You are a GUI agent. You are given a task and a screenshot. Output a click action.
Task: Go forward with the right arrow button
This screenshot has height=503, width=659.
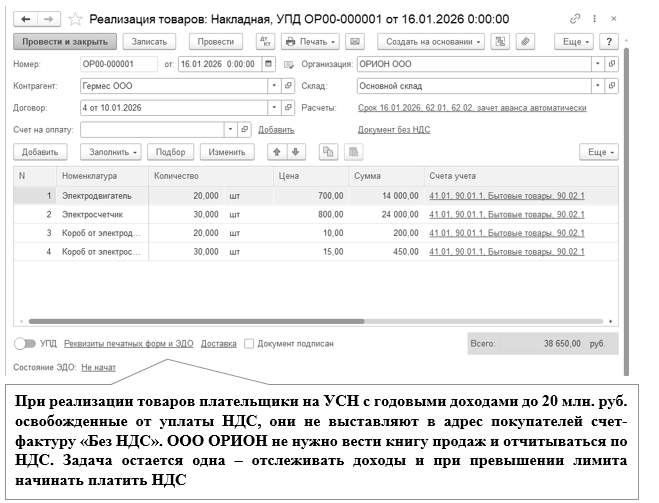[x=49, y=19]
